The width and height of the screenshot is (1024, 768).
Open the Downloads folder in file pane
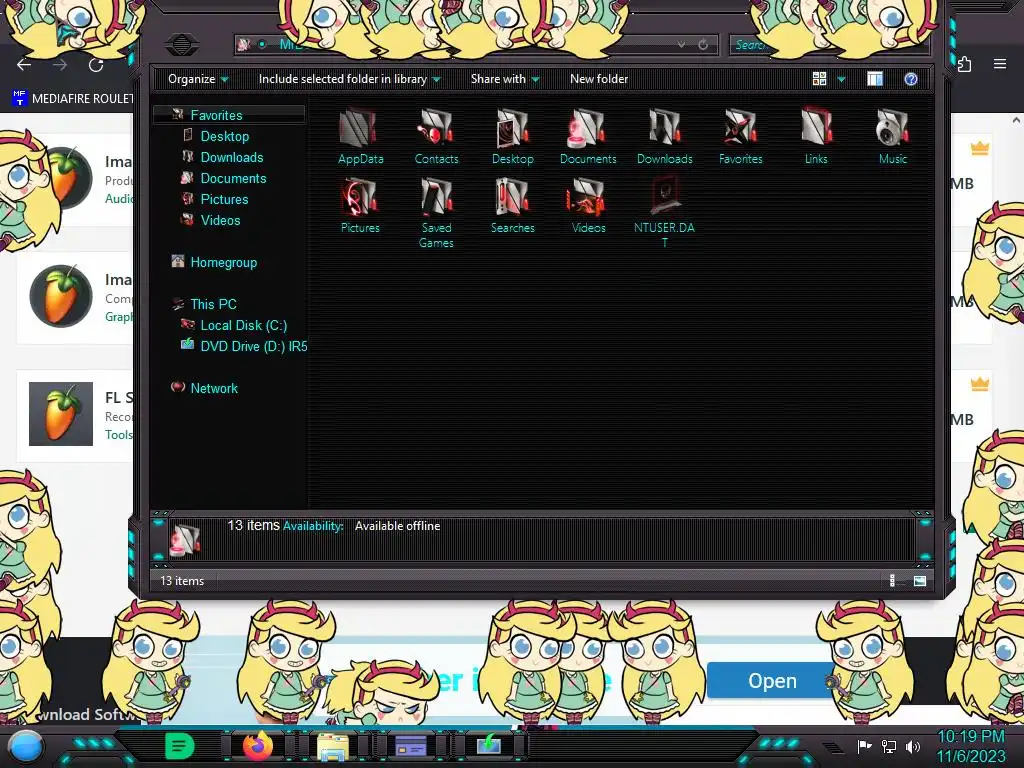(x=664, y=136)
